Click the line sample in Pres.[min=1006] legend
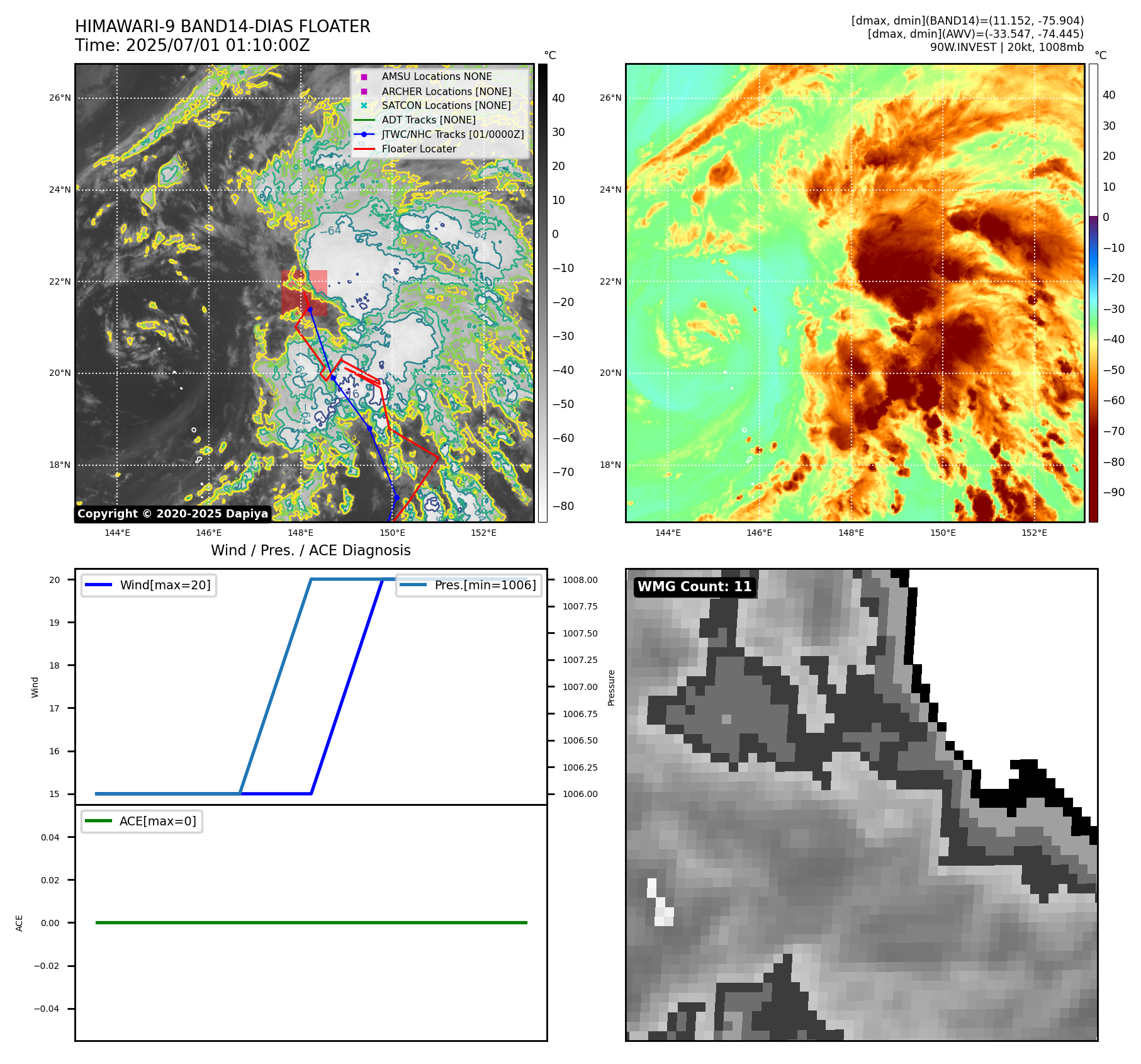Screen dimensions: 1141x1064 [x=413, y=585]
